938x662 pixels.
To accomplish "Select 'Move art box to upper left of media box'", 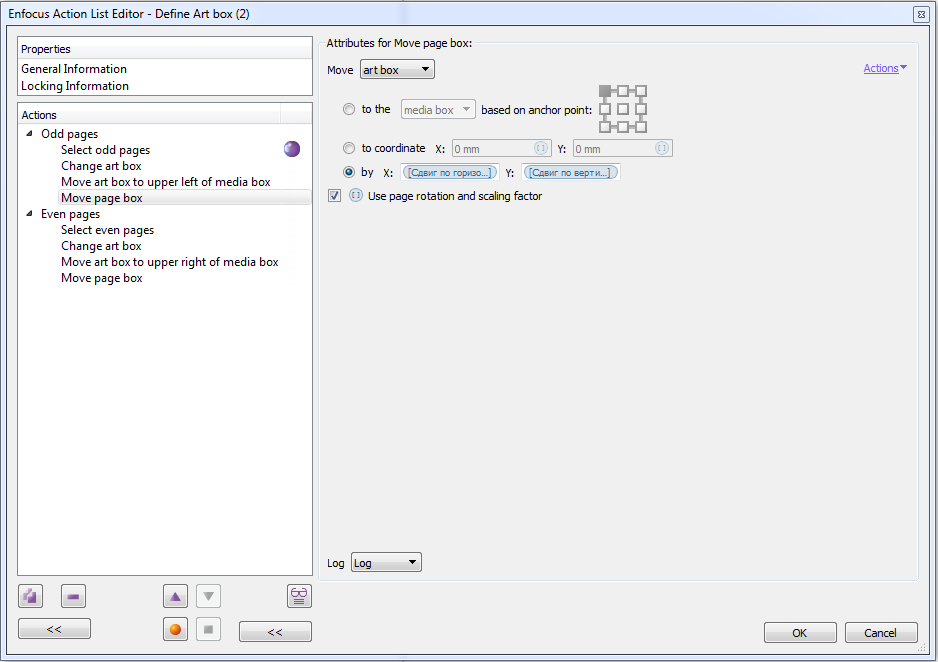I will point(166,182).
